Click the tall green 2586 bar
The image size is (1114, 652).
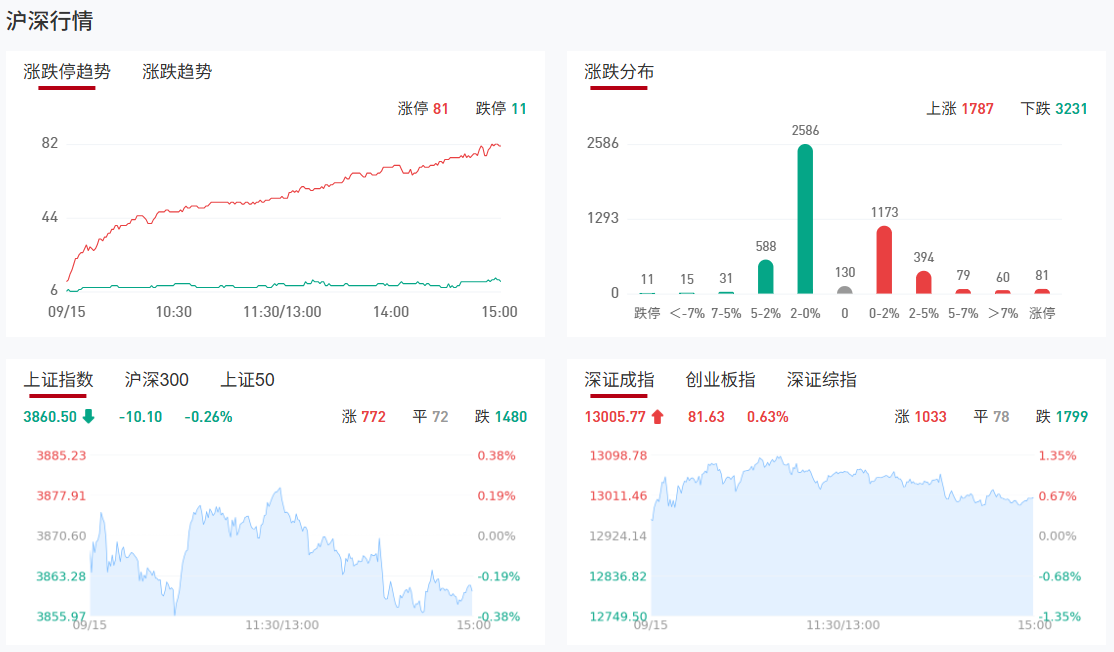pos(805,220)
